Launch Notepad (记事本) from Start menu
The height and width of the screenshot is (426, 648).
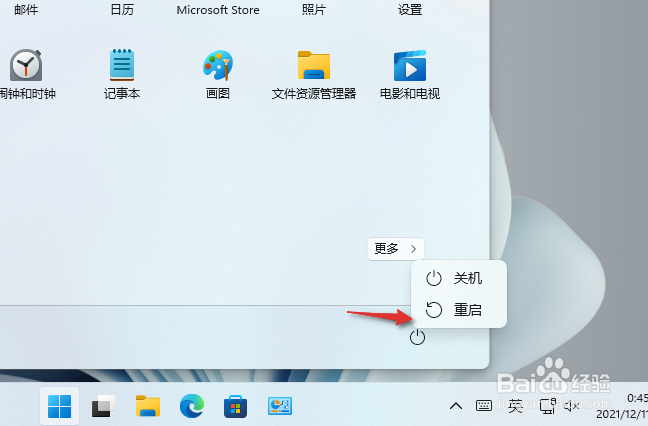[x=122, y=74]
